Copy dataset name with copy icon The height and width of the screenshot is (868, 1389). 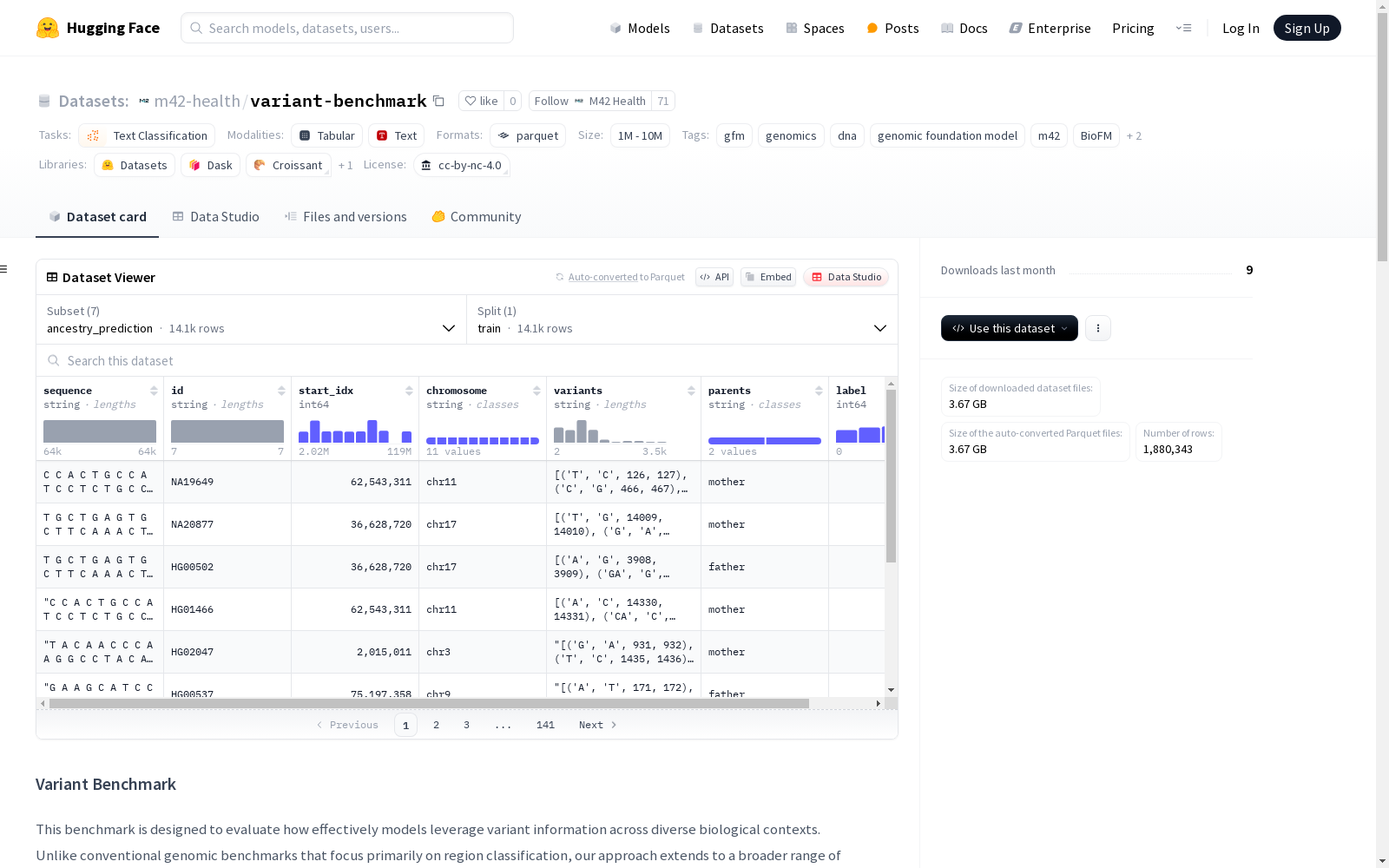439,101
